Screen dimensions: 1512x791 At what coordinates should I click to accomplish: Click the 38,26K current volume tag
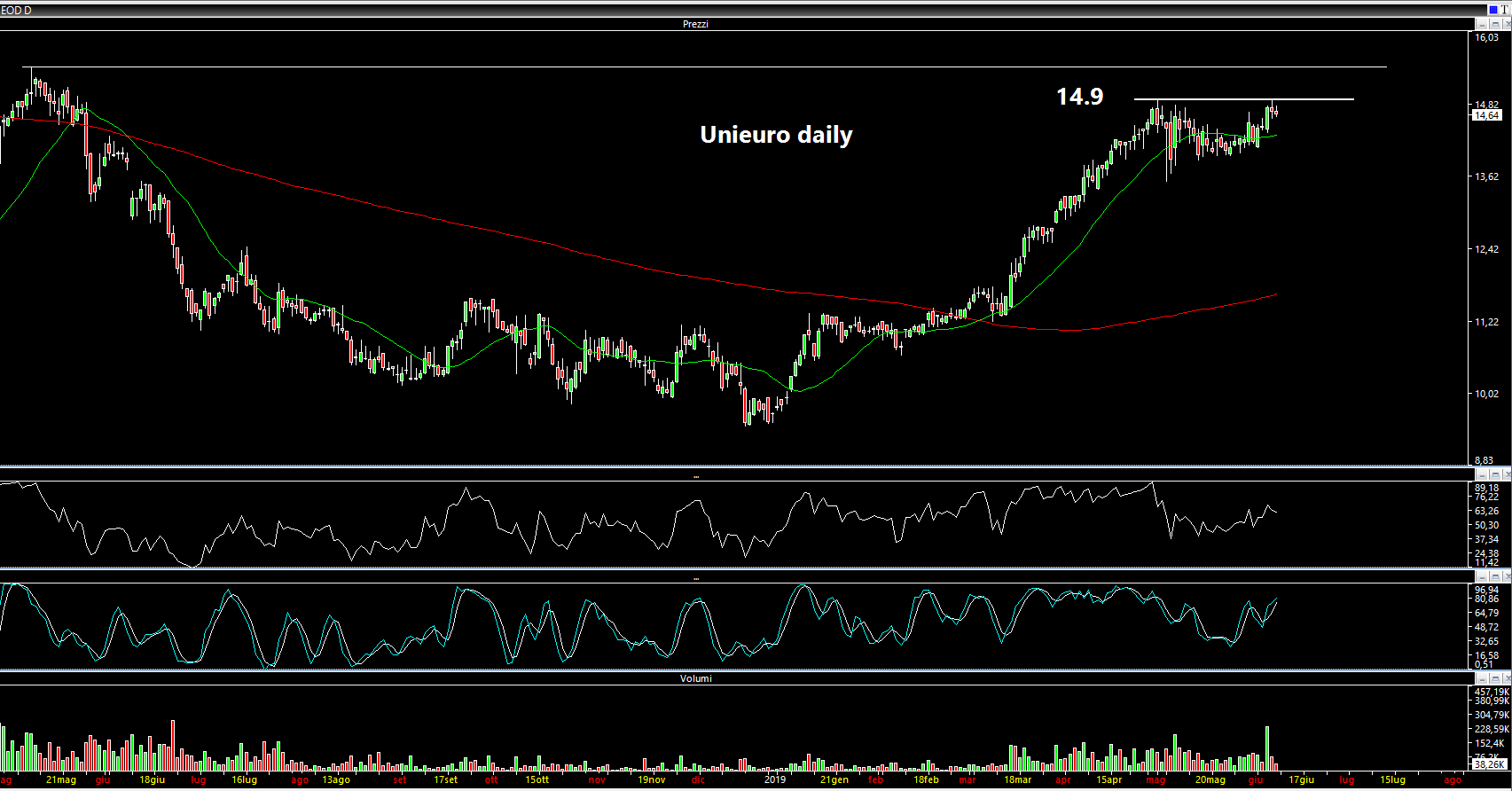click(1489, 764)
